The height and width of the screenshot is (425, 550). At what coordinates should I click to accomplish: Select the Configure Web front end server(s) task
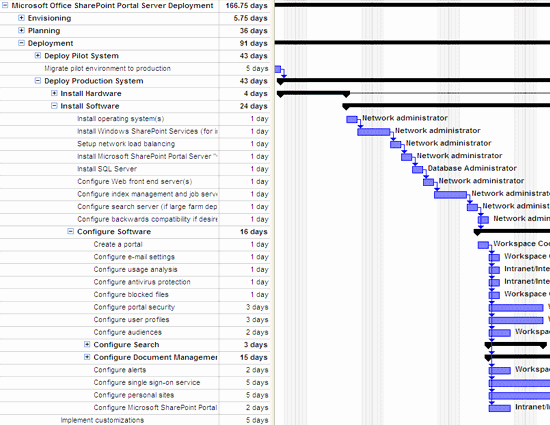pyautogui.click(x=135, y=182)
